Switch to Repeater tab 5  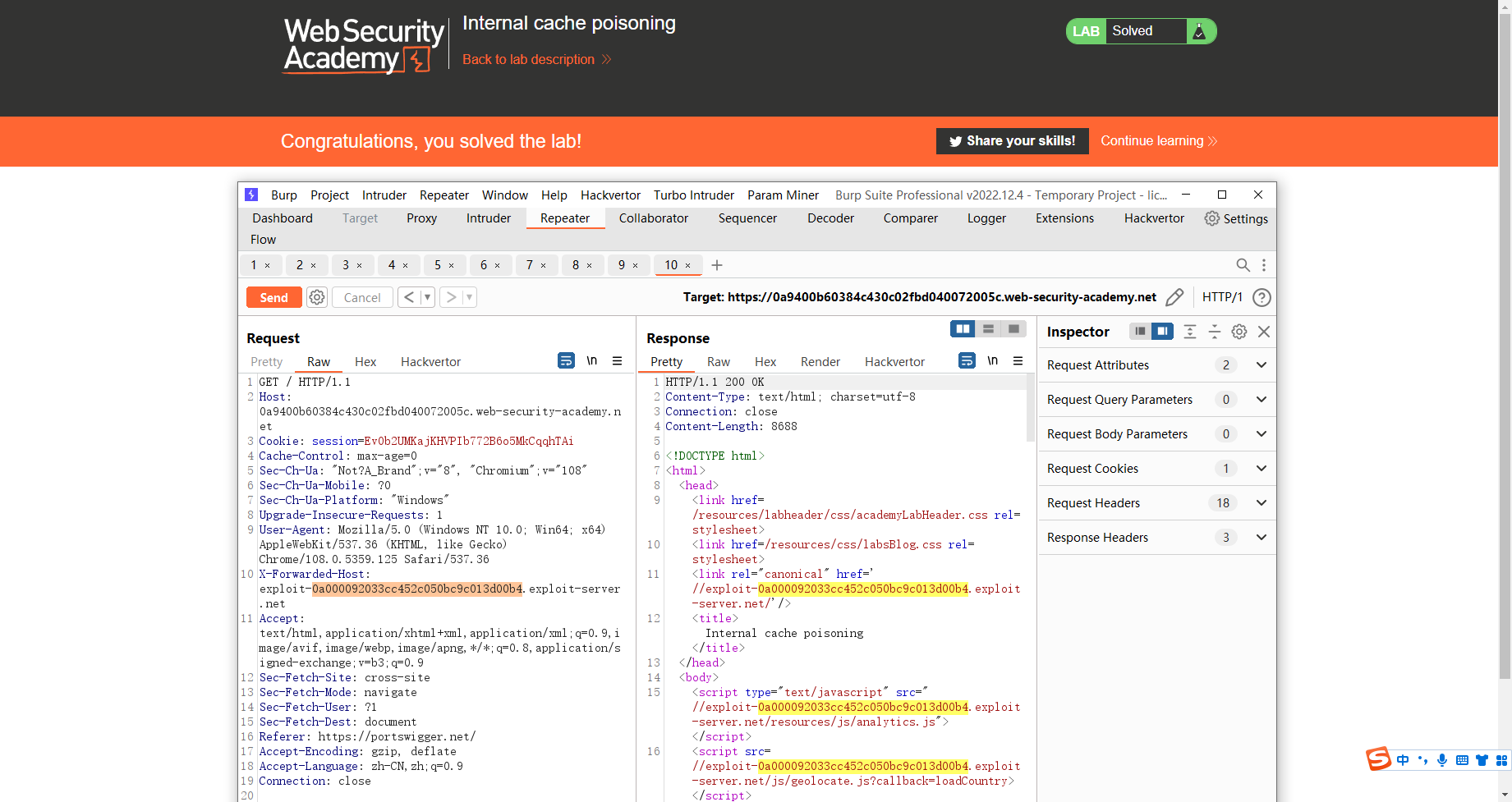point(438,265)
